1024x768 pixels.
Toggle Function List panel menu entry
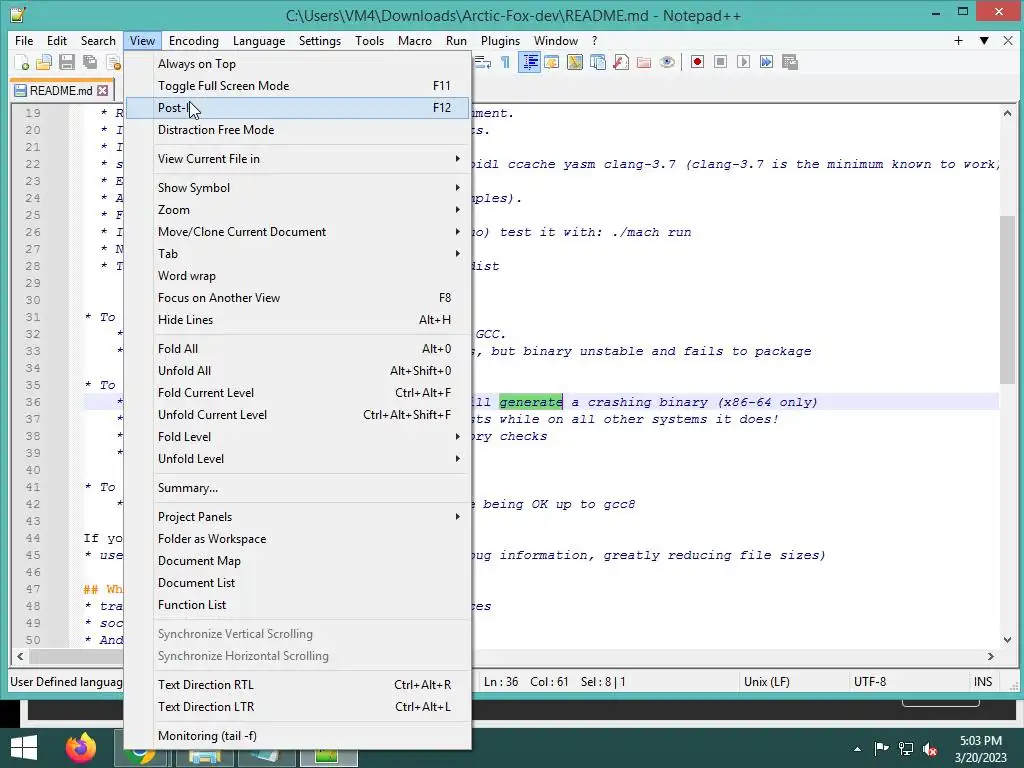pos(298,605)
